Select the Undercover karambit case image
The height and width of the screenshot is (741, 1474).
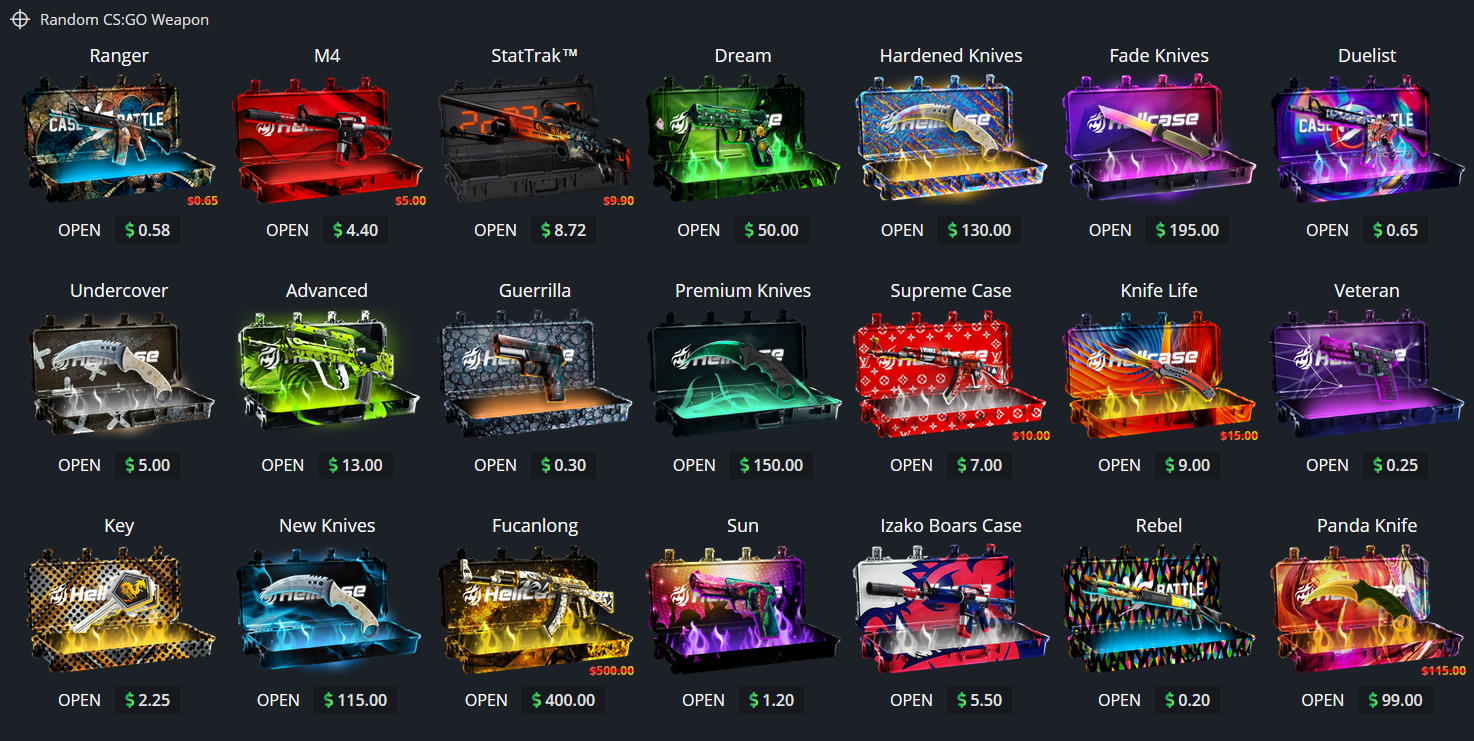coord(119,374)
